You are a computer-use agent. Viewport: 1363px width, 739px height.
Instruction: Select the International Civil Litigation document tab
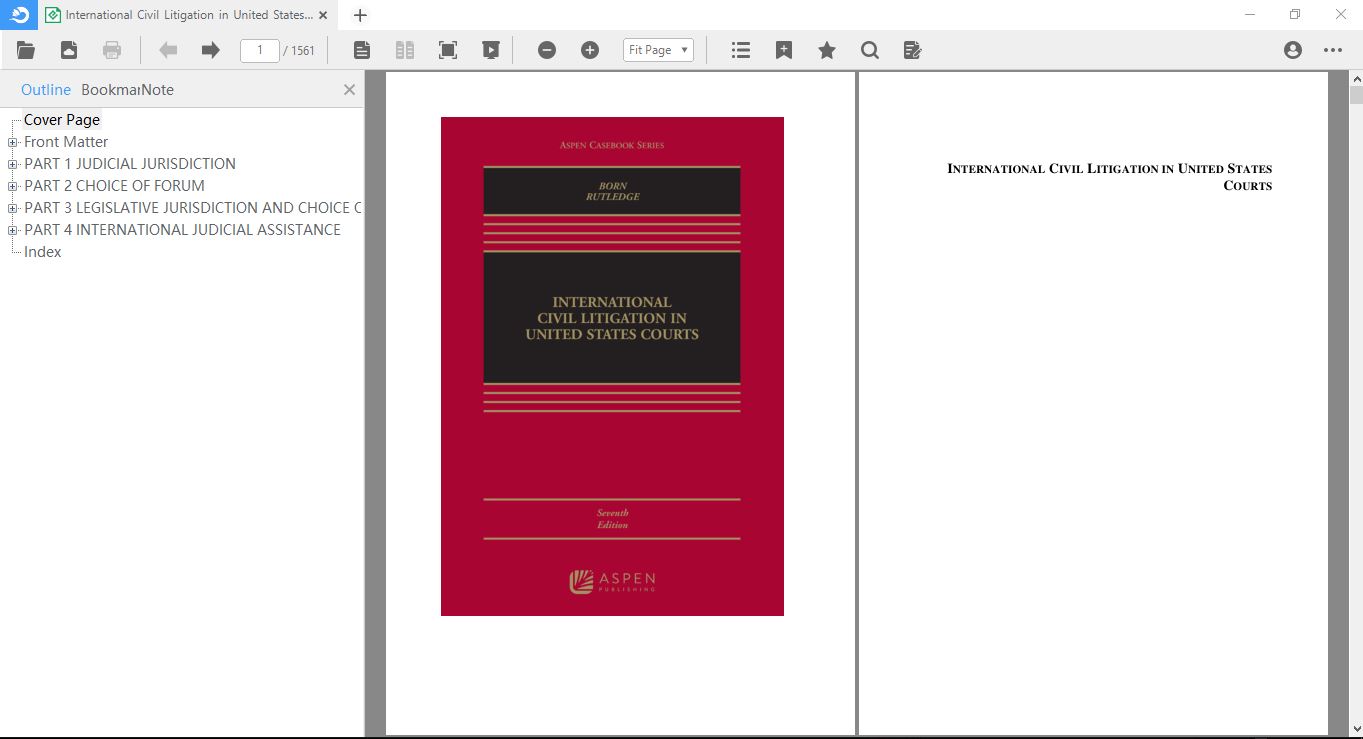[187, 15]
